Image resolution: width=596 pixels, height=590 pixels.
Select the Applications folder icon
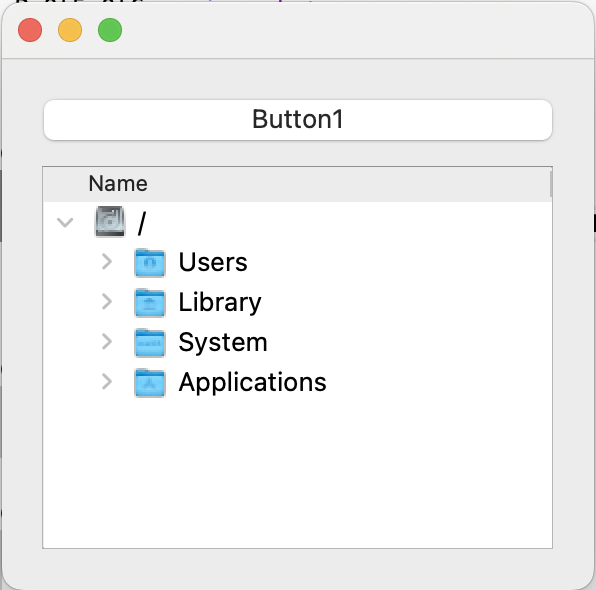pos(150,383)
